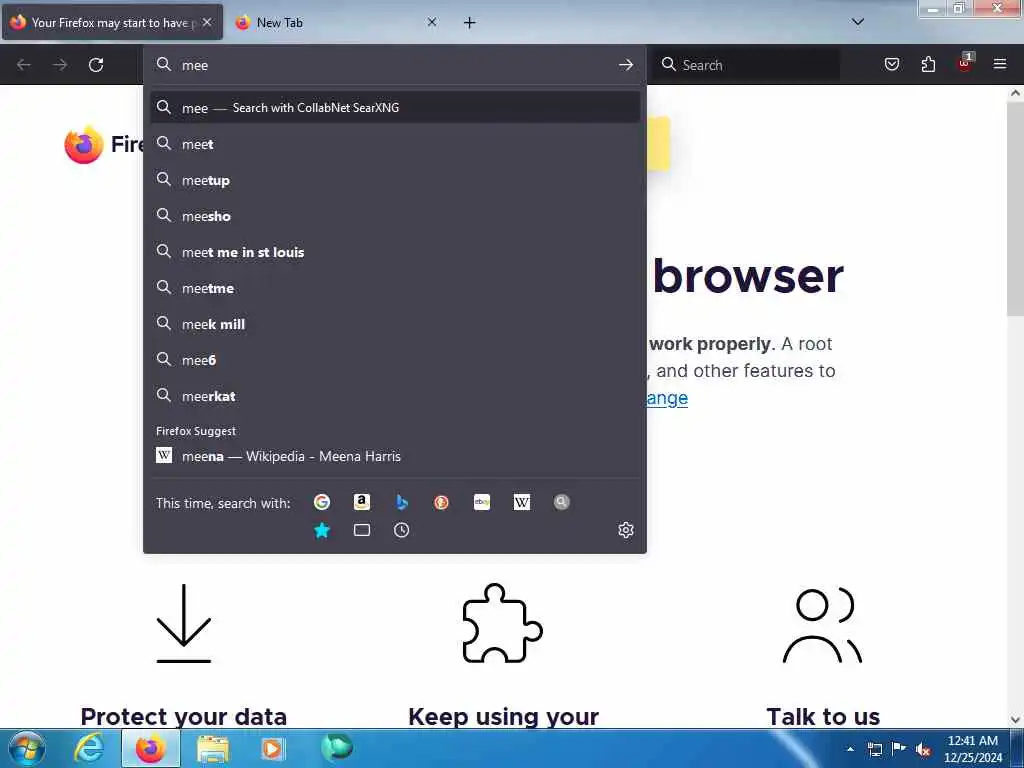Open a new tab with the plus button

(470, 23)
